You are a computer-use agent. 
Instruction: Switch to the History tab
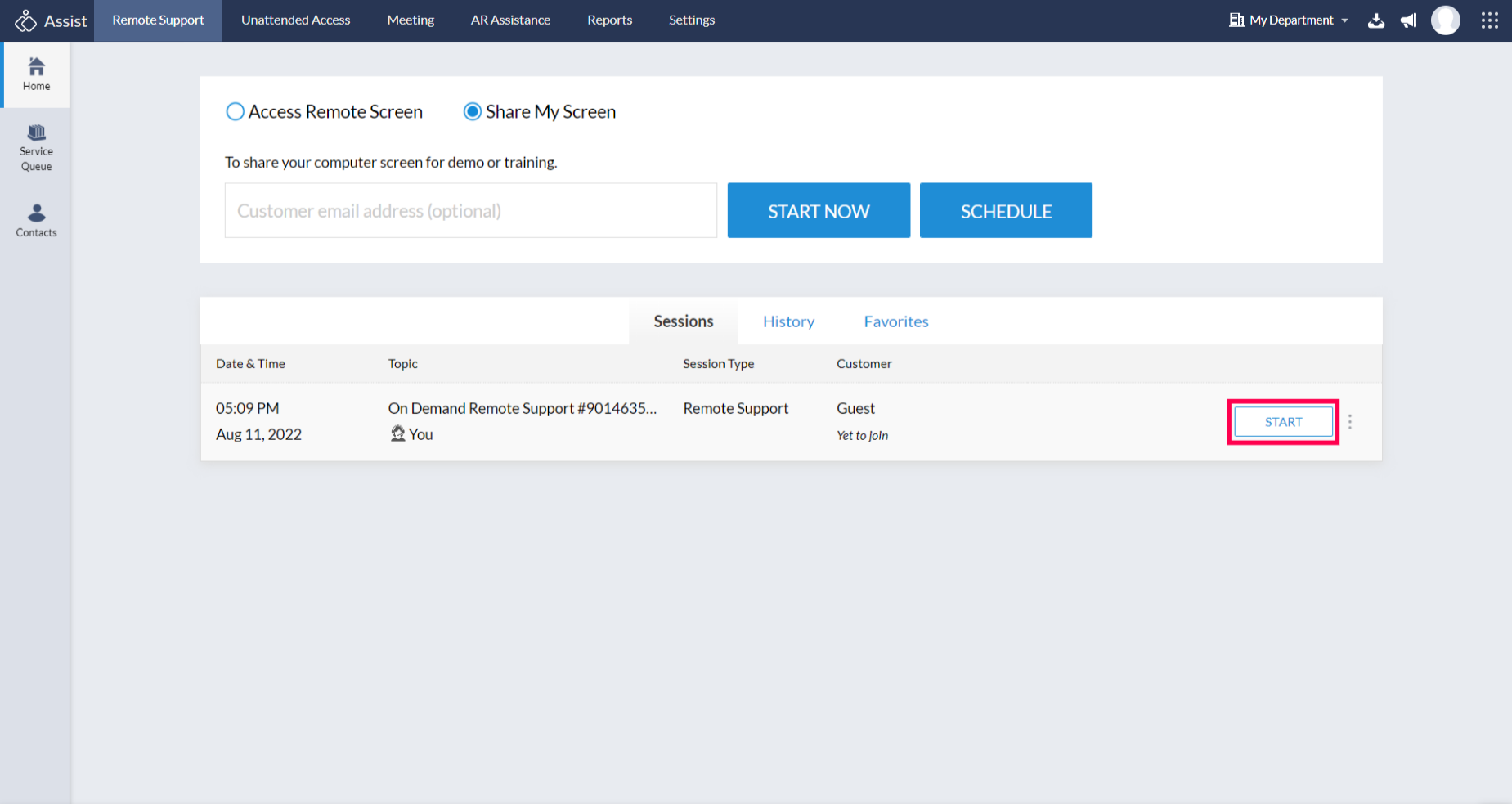pyautogui.click(x=788, y=321)
